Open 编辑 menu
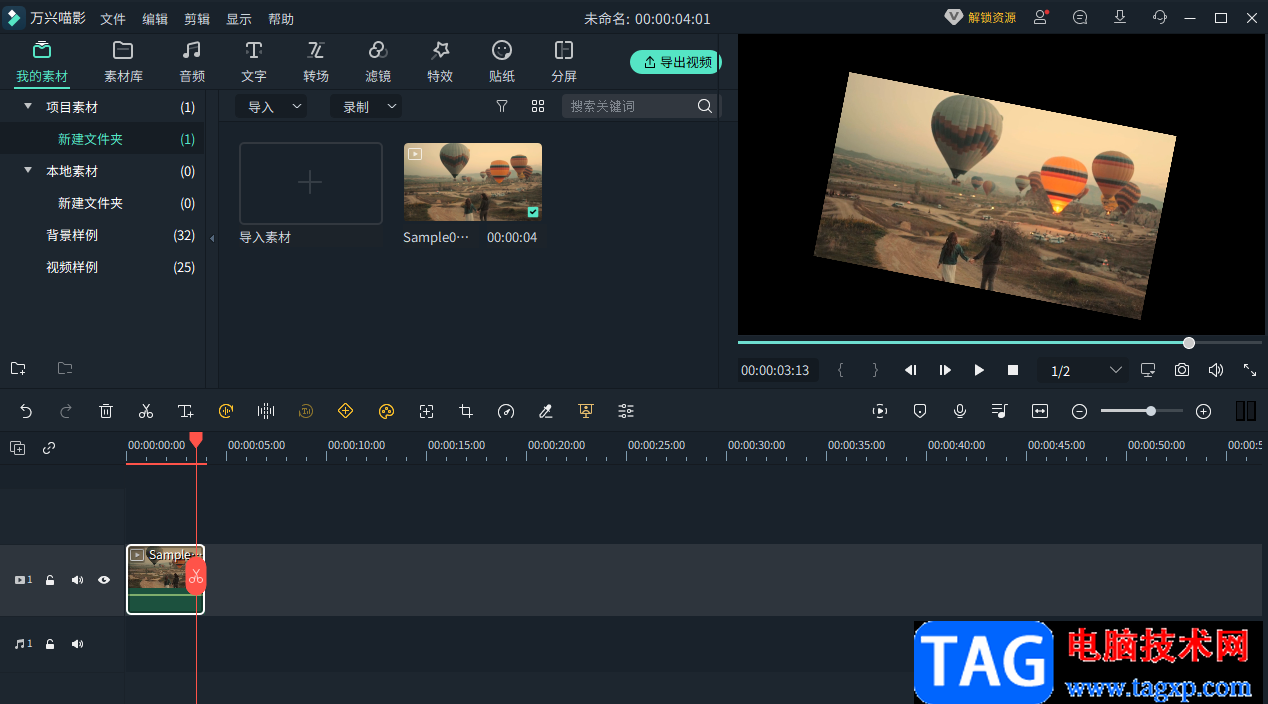Viewport: 1268px width, 704px height. 155,19
